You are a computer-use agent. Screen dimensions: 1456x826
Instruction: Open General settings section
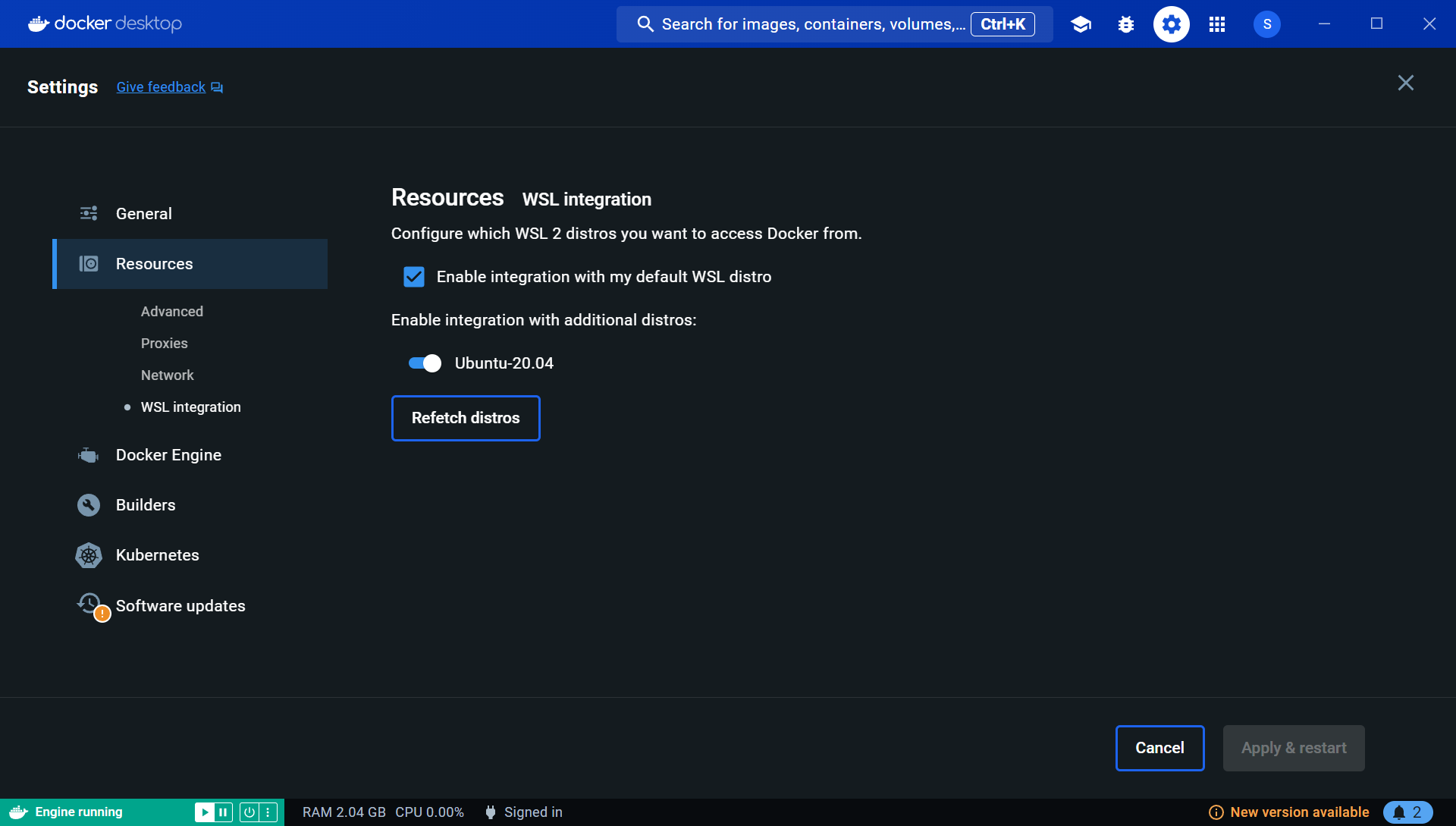point(190,213)
